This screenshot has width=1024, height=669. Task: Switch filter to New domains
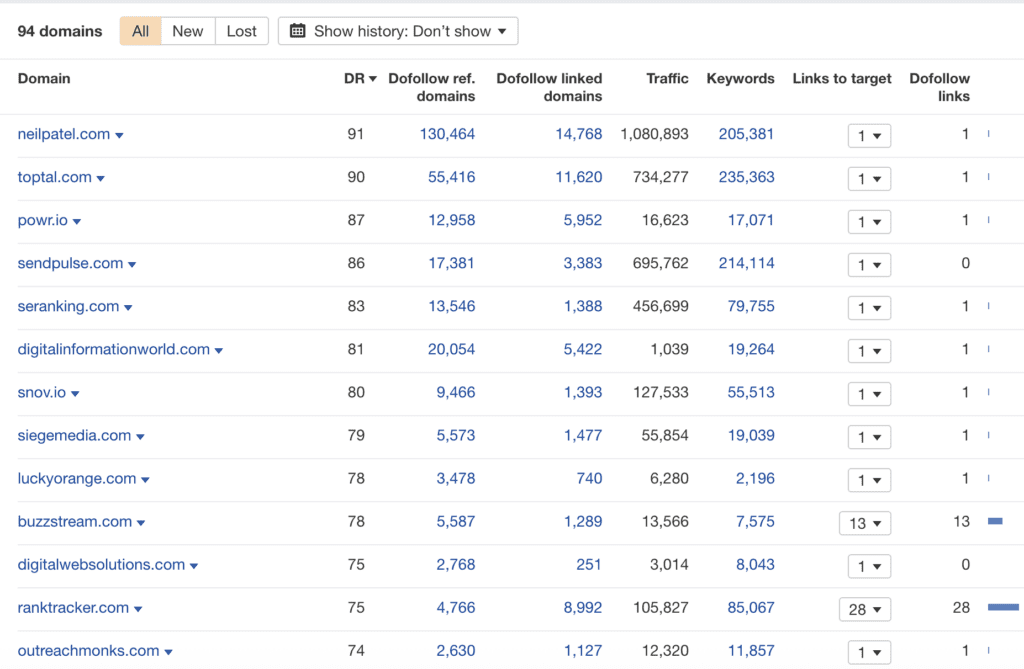pos(187,31)
